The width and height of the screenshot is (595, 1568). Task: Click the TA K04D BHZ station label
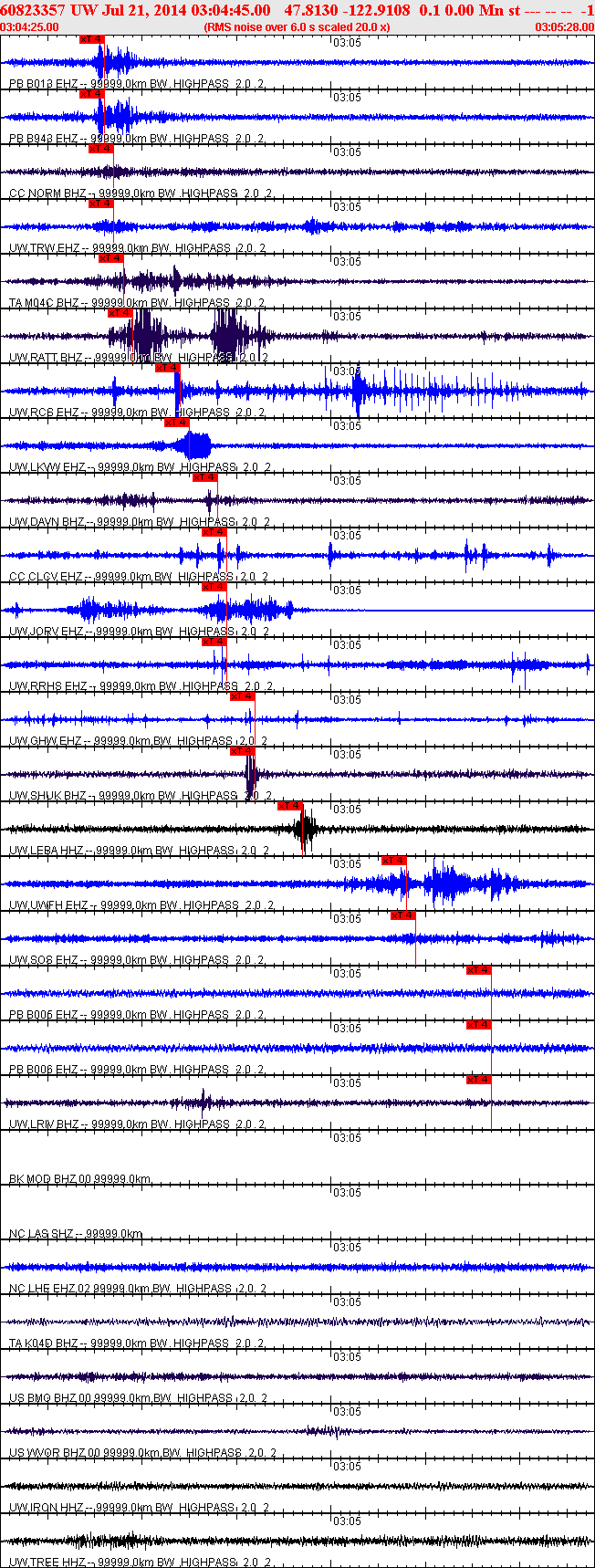(x=137, y=1343)
